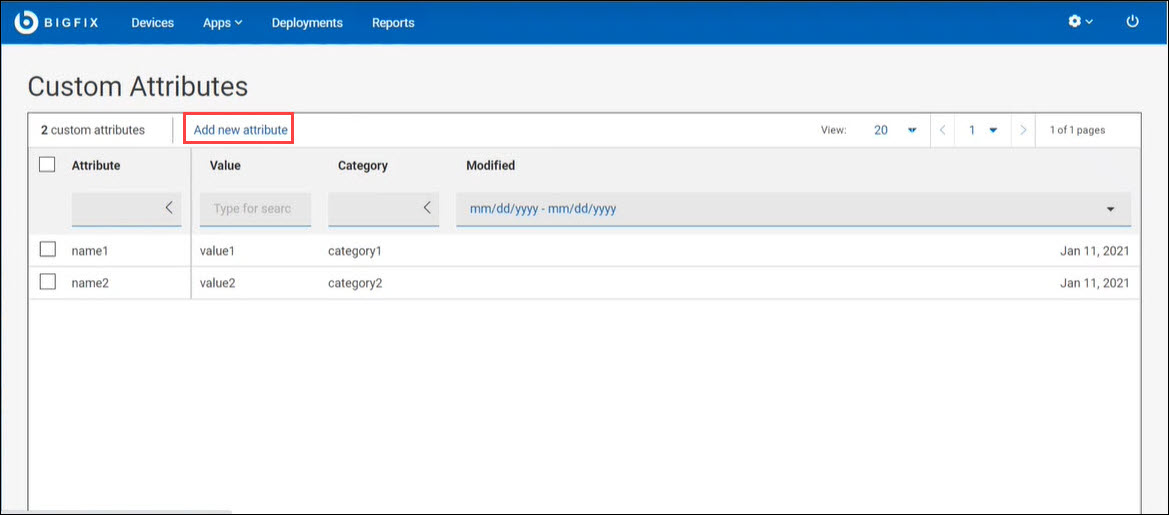Toggle the select-all attributes checkbox

click(47, 165)
